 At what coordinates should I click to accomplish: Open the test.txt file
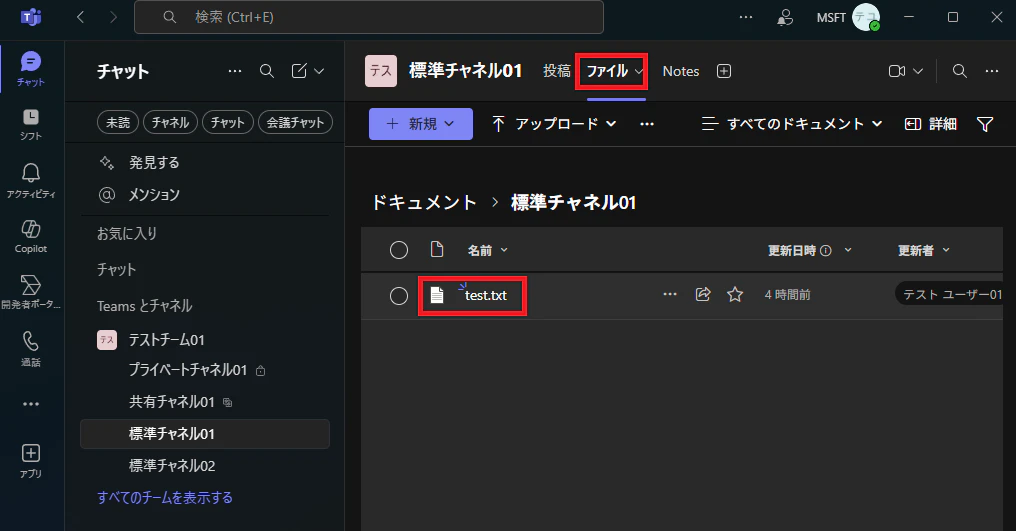[x=485, y=296]
